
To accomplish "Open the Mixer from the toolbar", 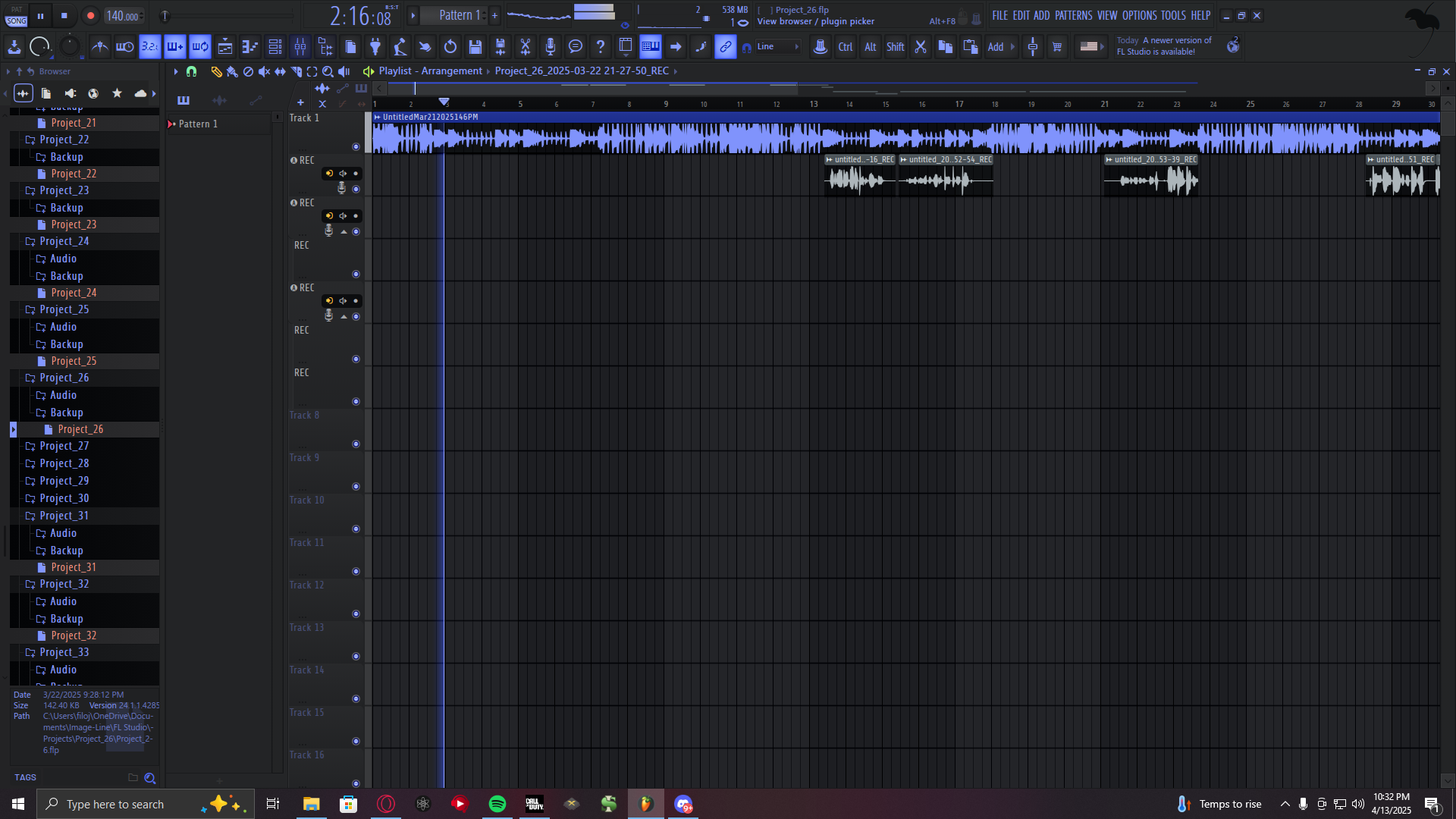I will click(x=300, y=47).
